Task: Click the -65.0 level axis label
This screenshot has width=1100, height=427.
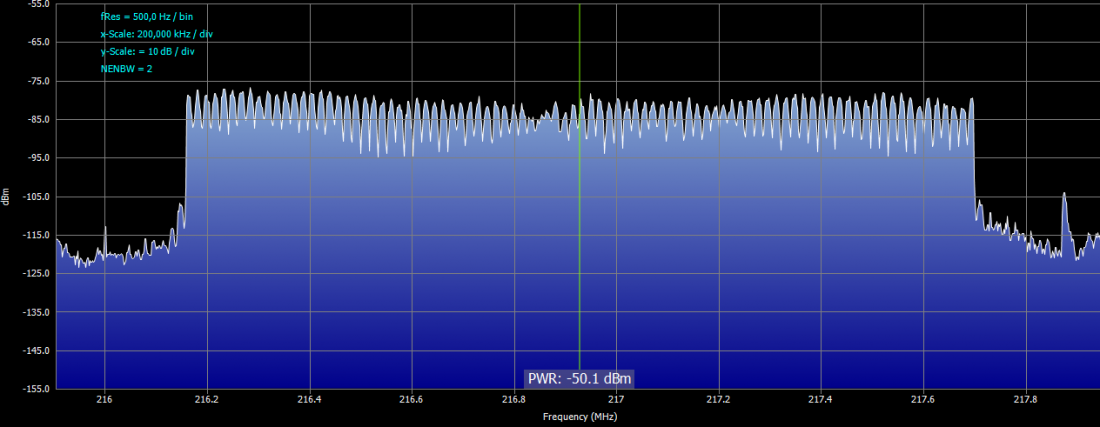Action: (x=39, y=42)
